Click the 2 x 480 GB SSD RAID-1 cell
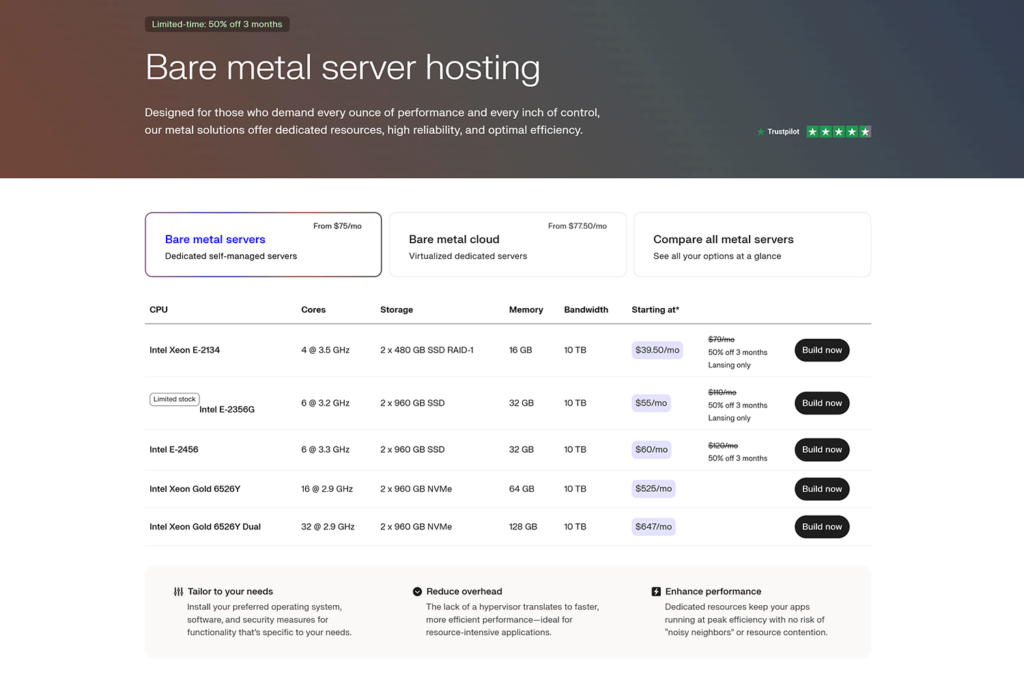Viewport: 1024px width, 683px height. [426, 350]
